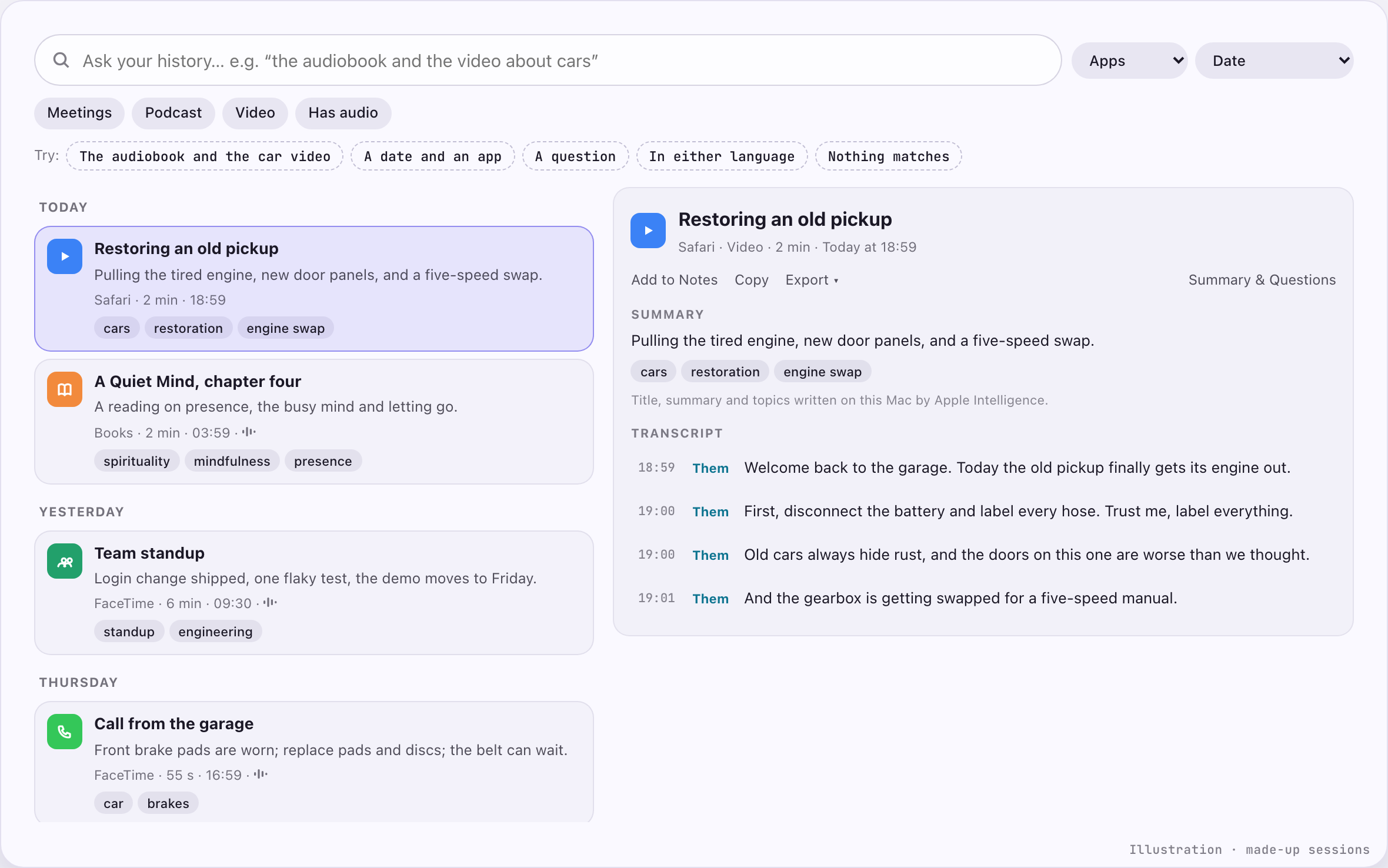The width and height of the screenshot is (1388, 868).
Task: Toggle the Has audio filter chip
Action: (x=343, y=113)
